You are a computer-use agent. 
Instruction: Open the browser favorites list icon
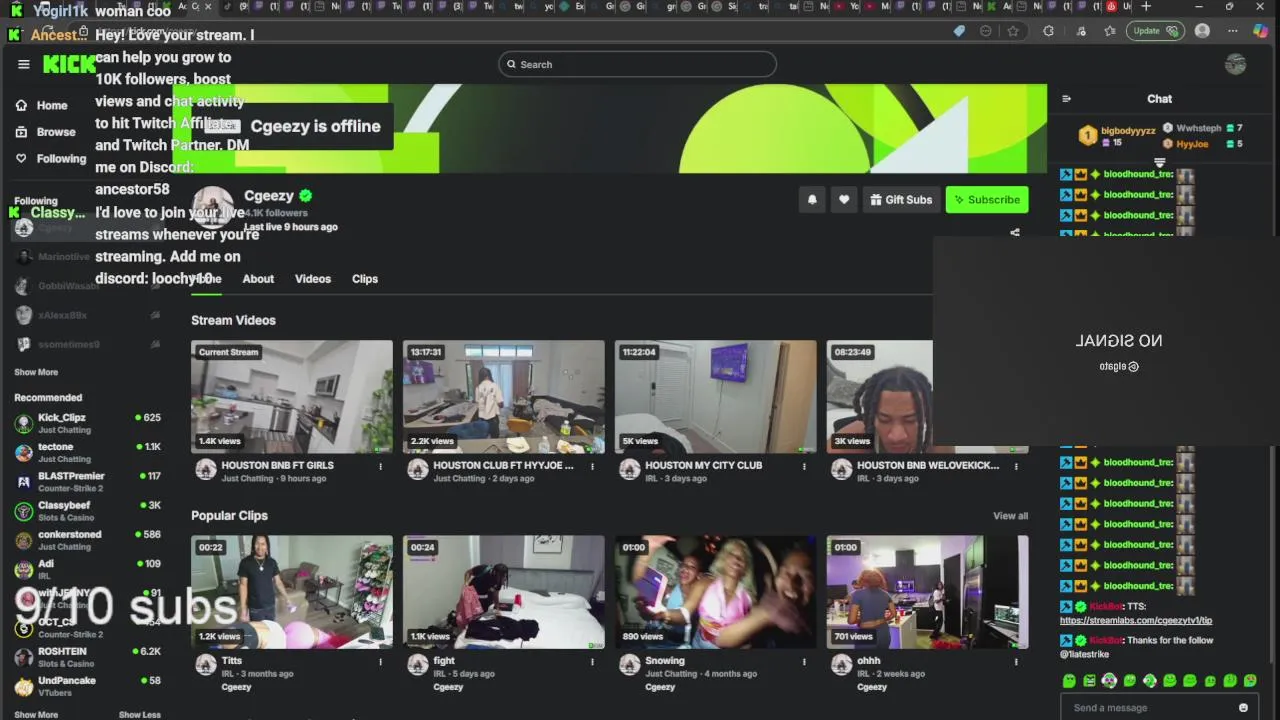[1110, 31]
